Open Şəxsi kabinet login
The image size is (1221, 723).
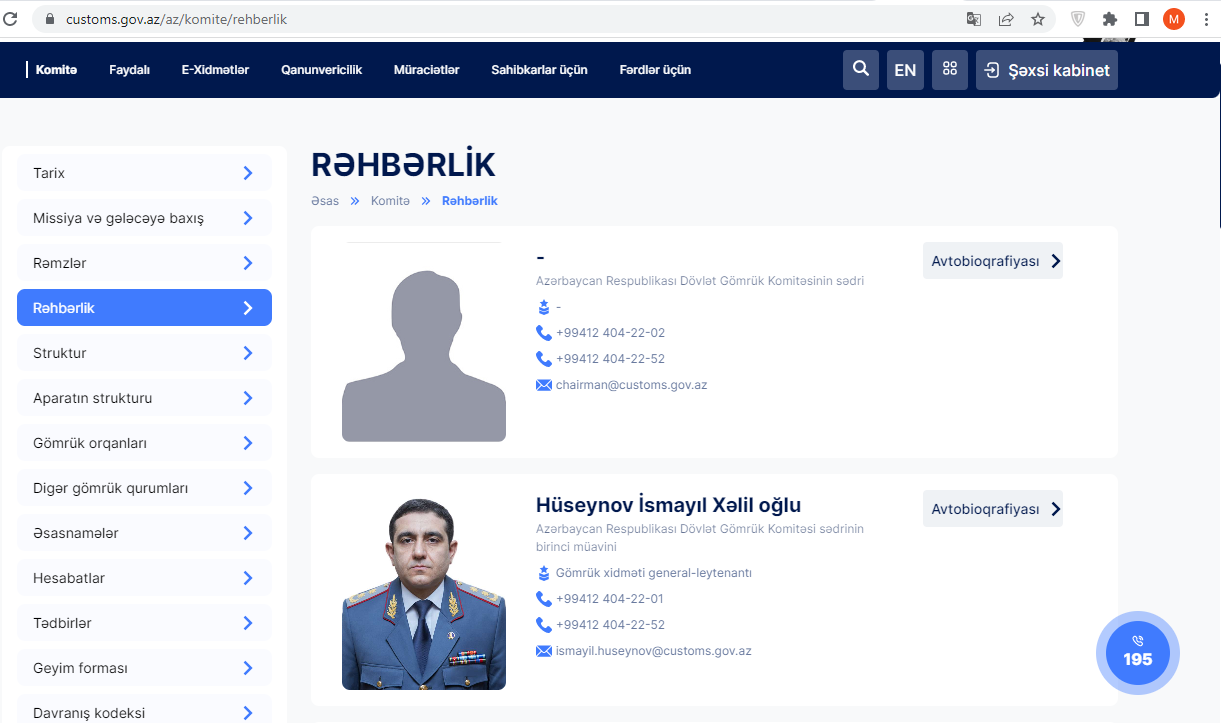[1047, 70]
